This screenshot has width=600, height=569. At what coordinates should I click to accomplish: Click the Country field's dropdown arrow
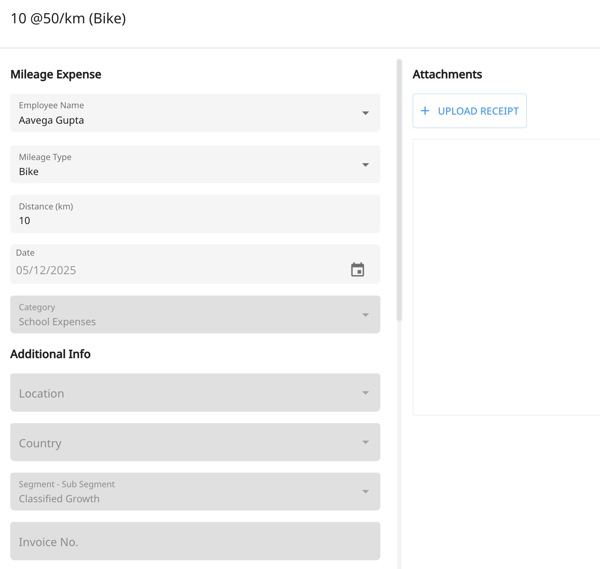[365, 442]
